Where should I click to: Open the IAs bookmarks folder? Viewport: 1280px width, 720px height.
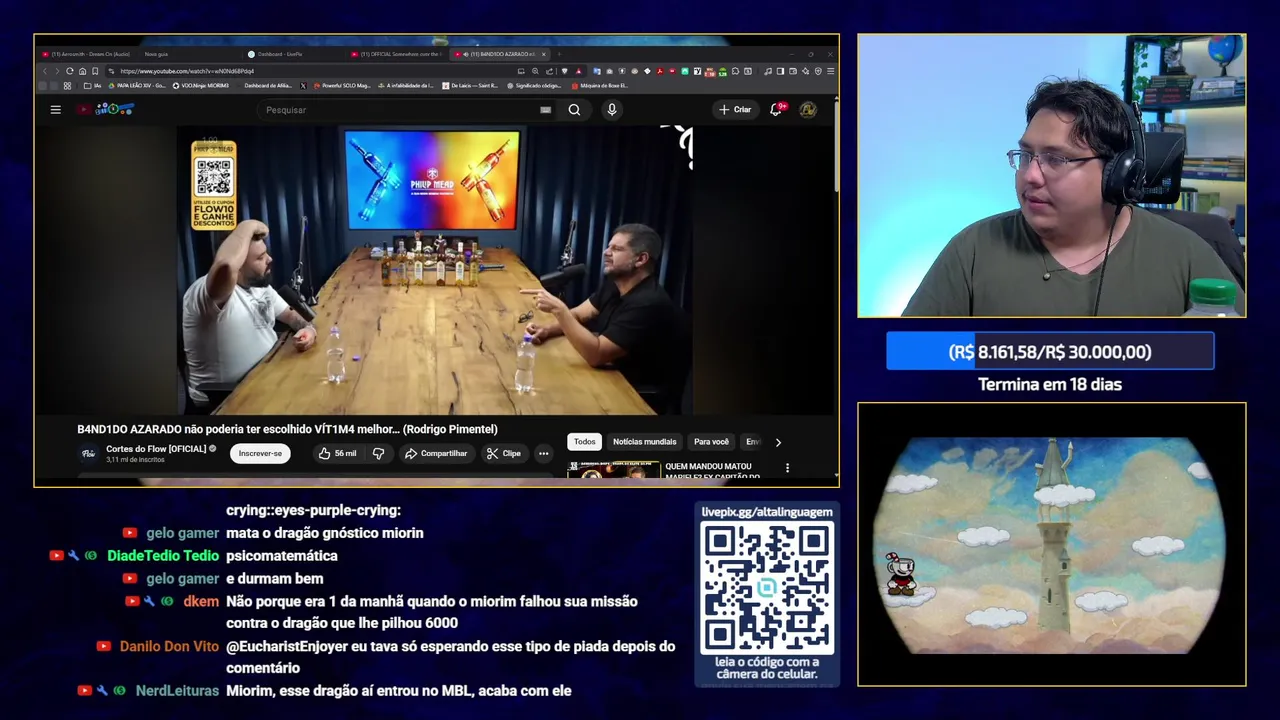(92, 86)
